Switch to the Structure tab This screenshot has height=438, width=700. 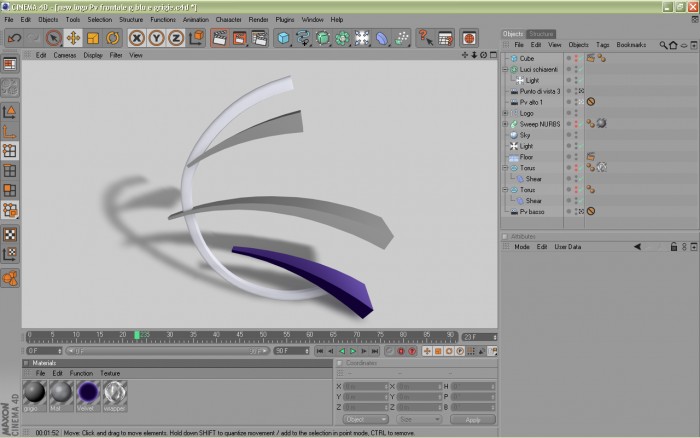[x=541, y=34]
